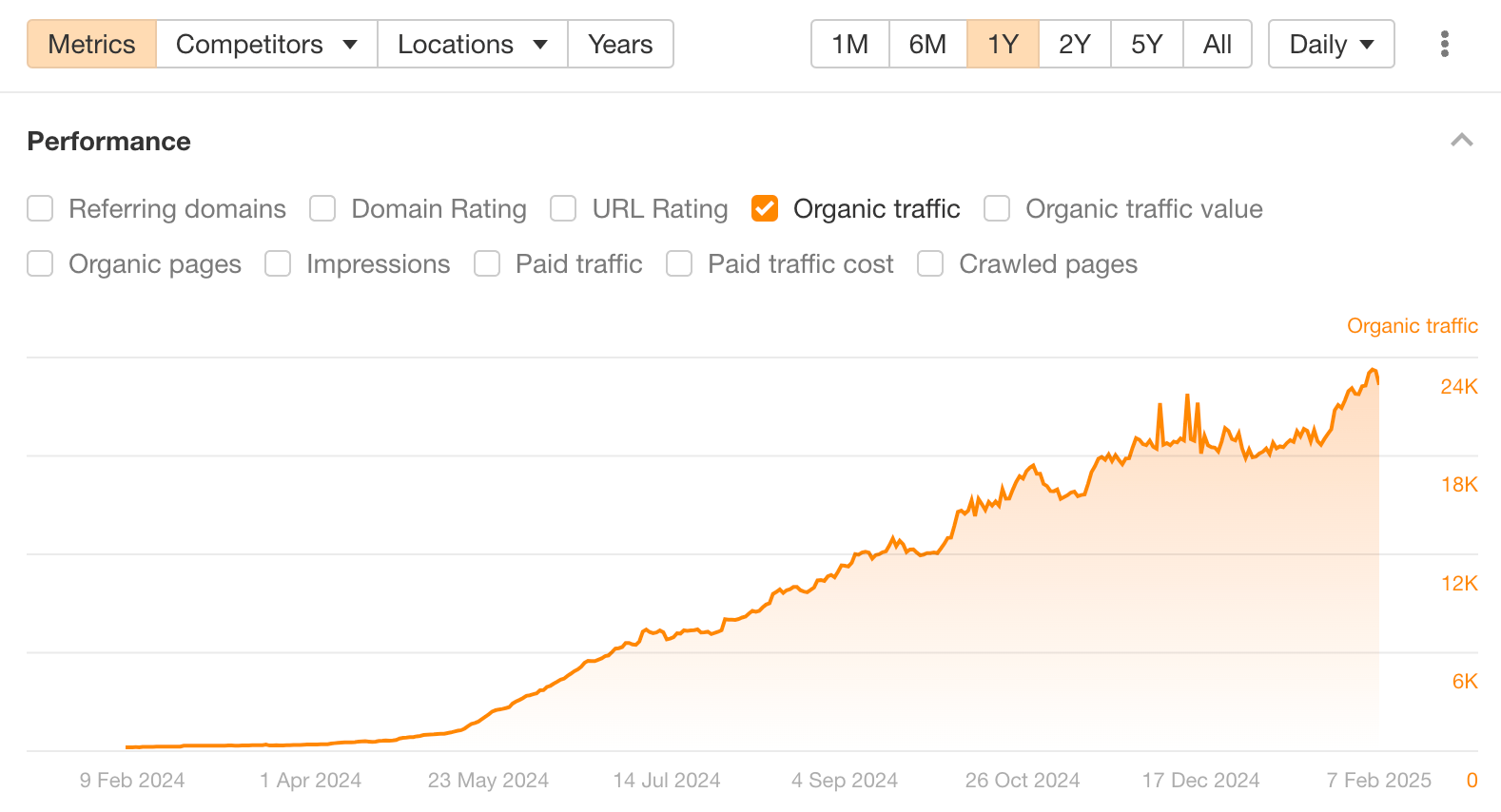Enable the URL Rating checkbox
Viewport: 1501px width, 812px height.
point(563,208)
